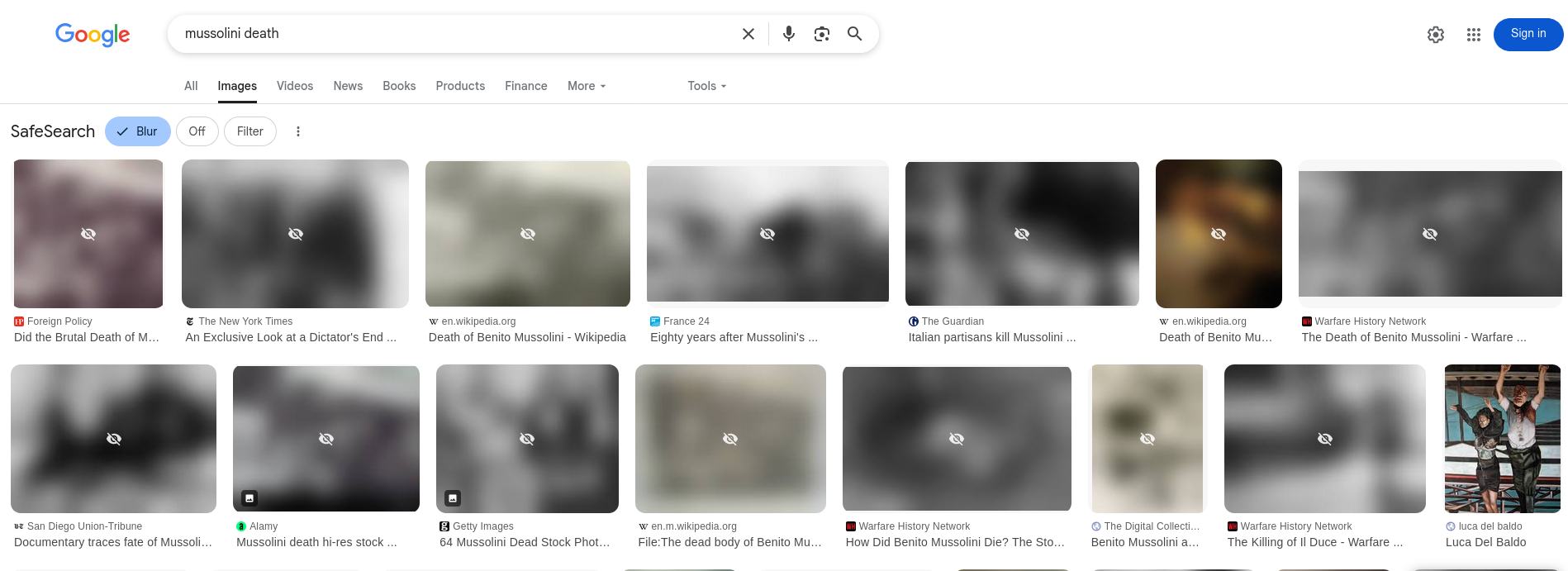The image size is (1568, 571).
Task: Clear the search box with X icon
Action: click(748, 34)
